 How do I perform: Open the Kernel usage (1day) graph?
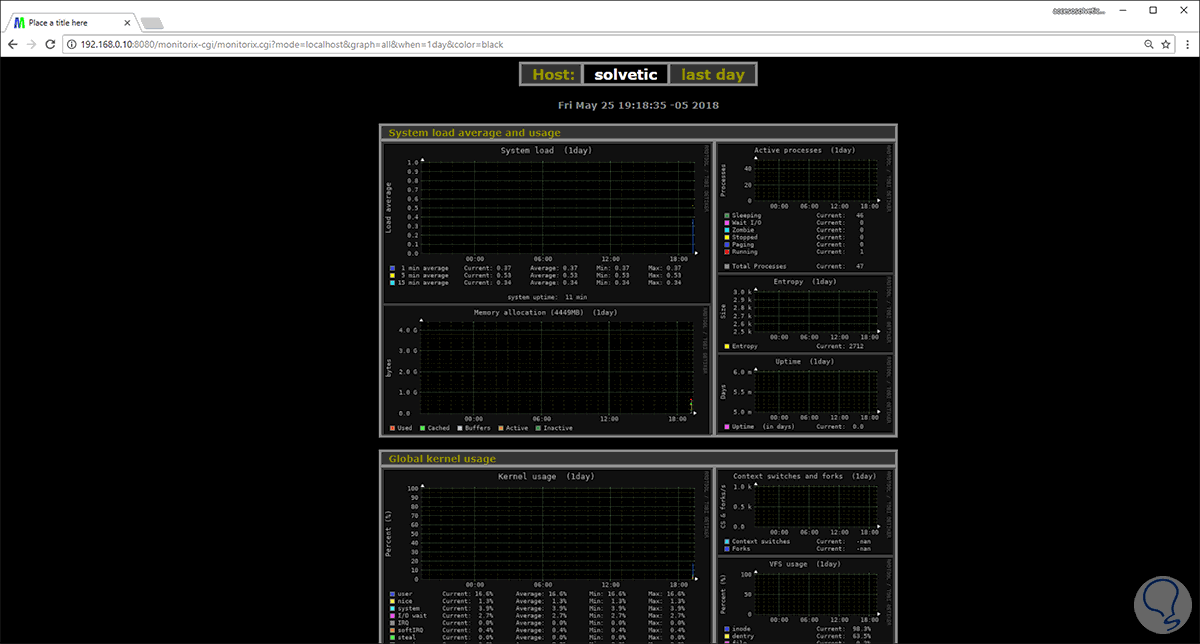point(546,555)
